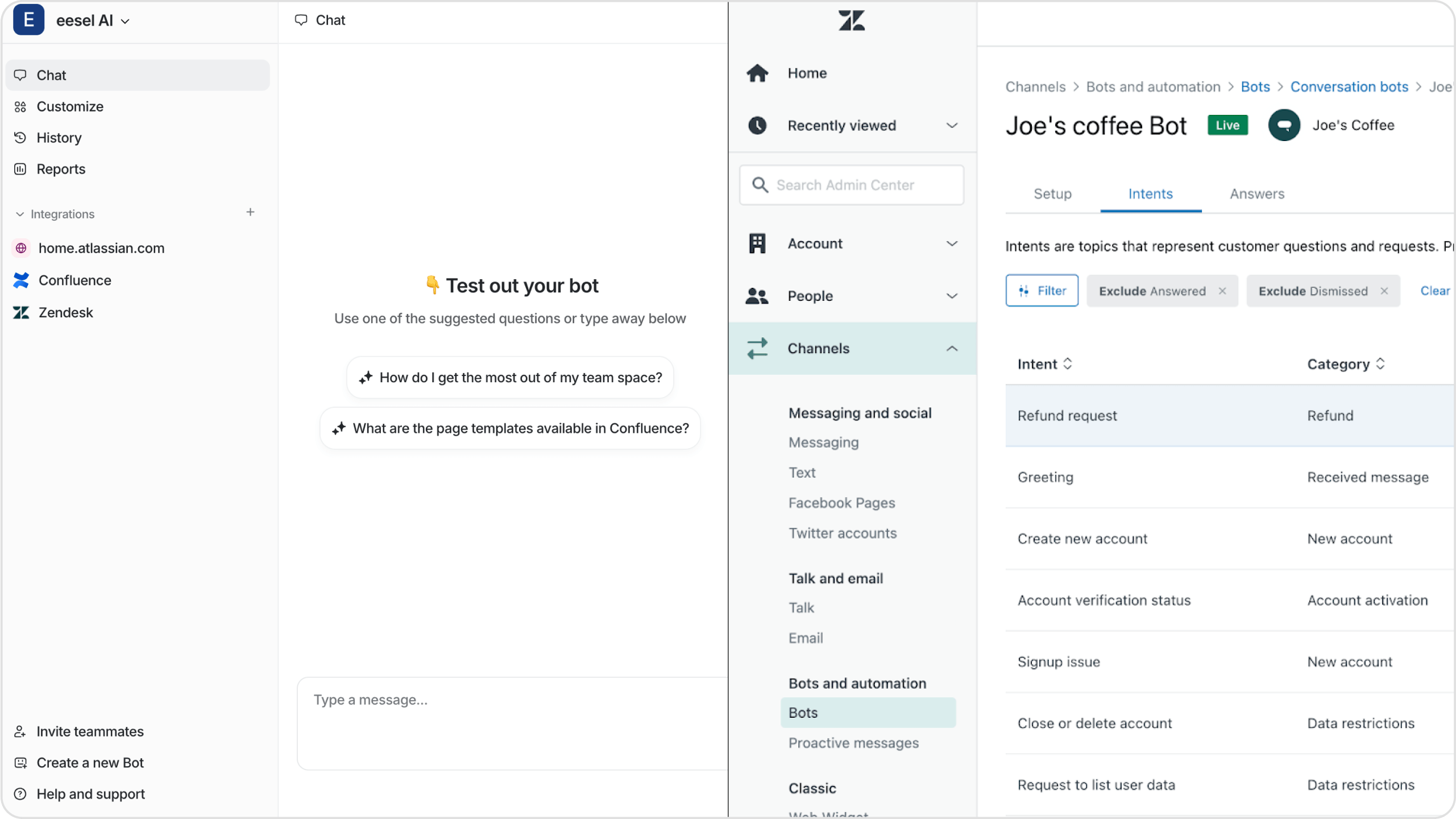Choose the Confluence page templates question
The height and width of the screenshot is (819, 1456).
tap(510, 428)
